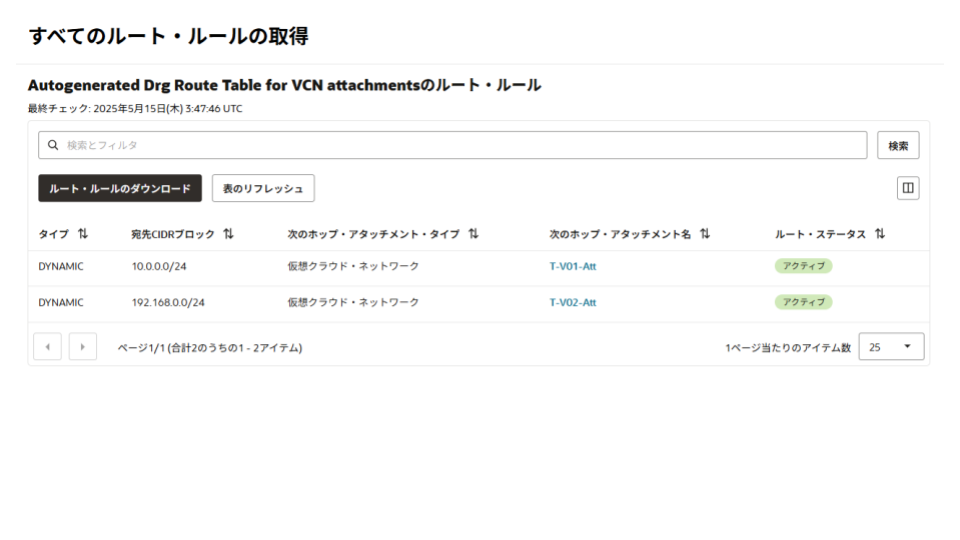Click the 宛先CIDRブロック header text
The height and width of the screenshot is (540, 960).
tap(173, 234)
